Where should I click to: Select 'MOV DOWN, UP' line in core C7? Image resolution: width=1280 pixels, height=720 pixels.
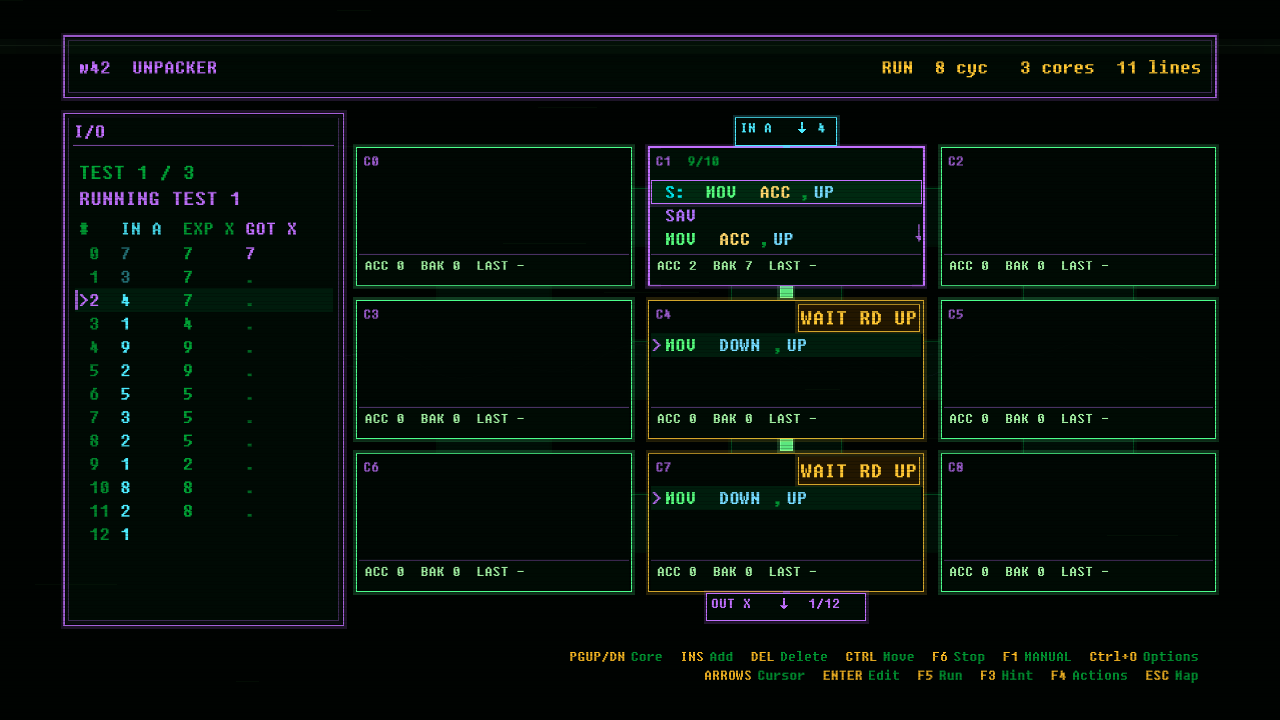tap(786, 499)
